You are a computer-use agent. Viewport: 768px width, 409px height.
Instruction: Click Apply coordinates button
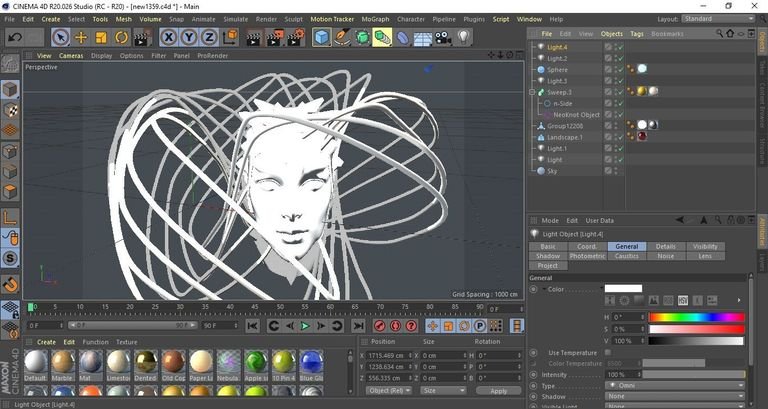(499, 391)
